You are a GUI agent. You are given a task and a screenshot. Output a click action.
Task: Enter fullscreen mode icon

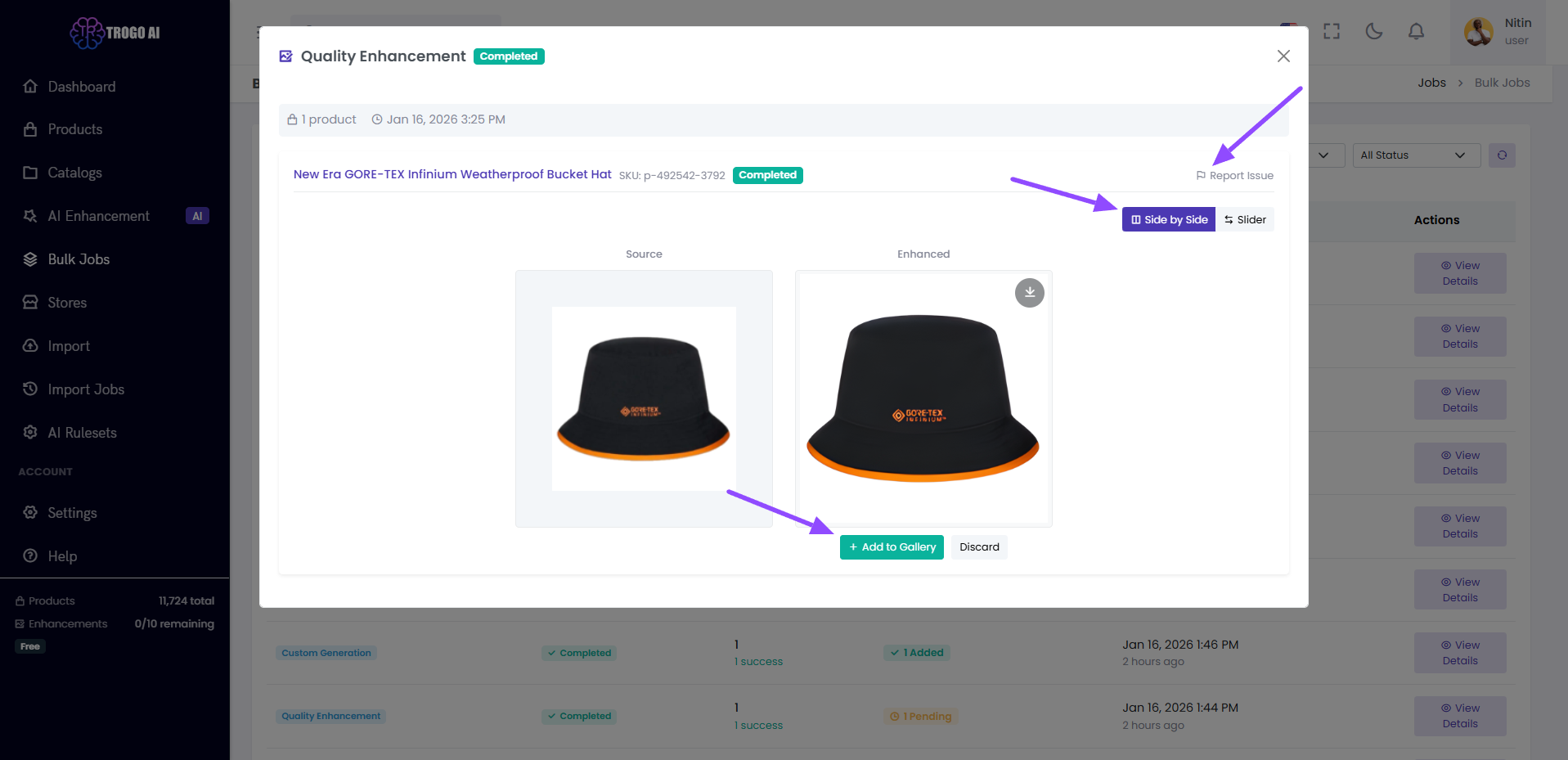pyautogui.click(x=1332, y=32)
